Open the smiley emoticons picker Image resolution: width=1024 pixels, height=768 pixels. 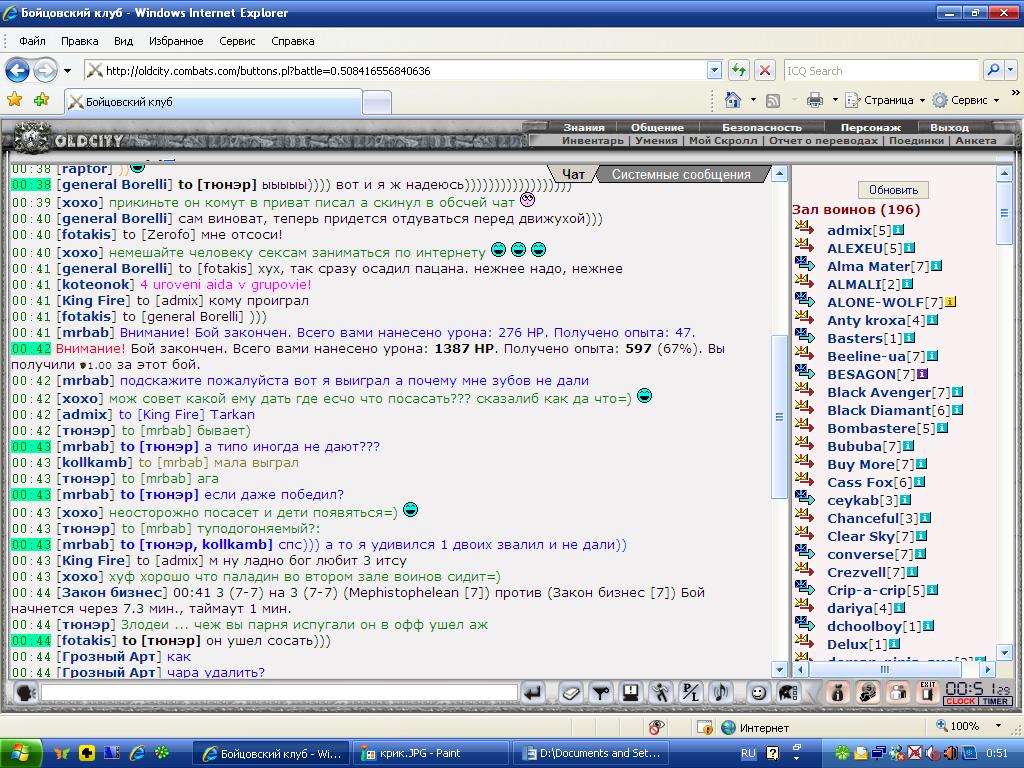758,693
